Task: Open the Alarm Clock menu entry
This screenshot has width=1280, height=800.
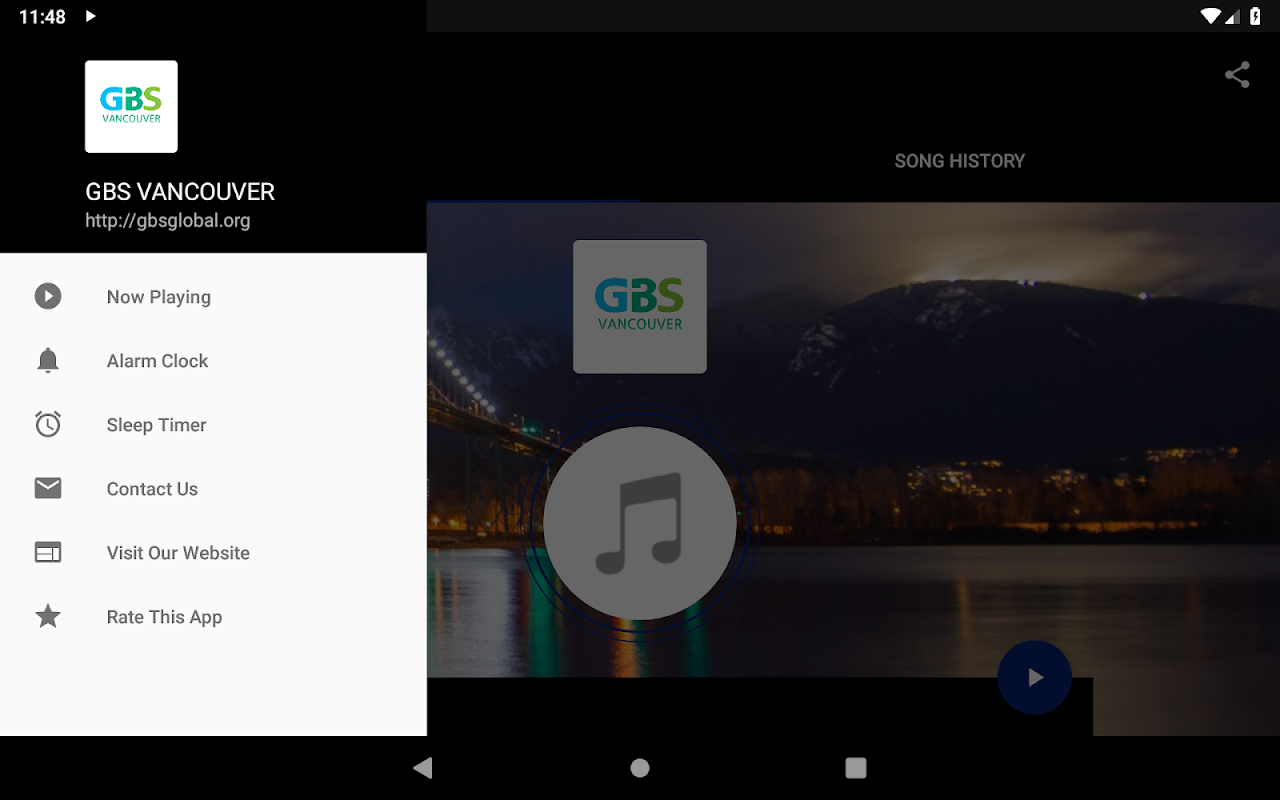Action: coord(213,361)
